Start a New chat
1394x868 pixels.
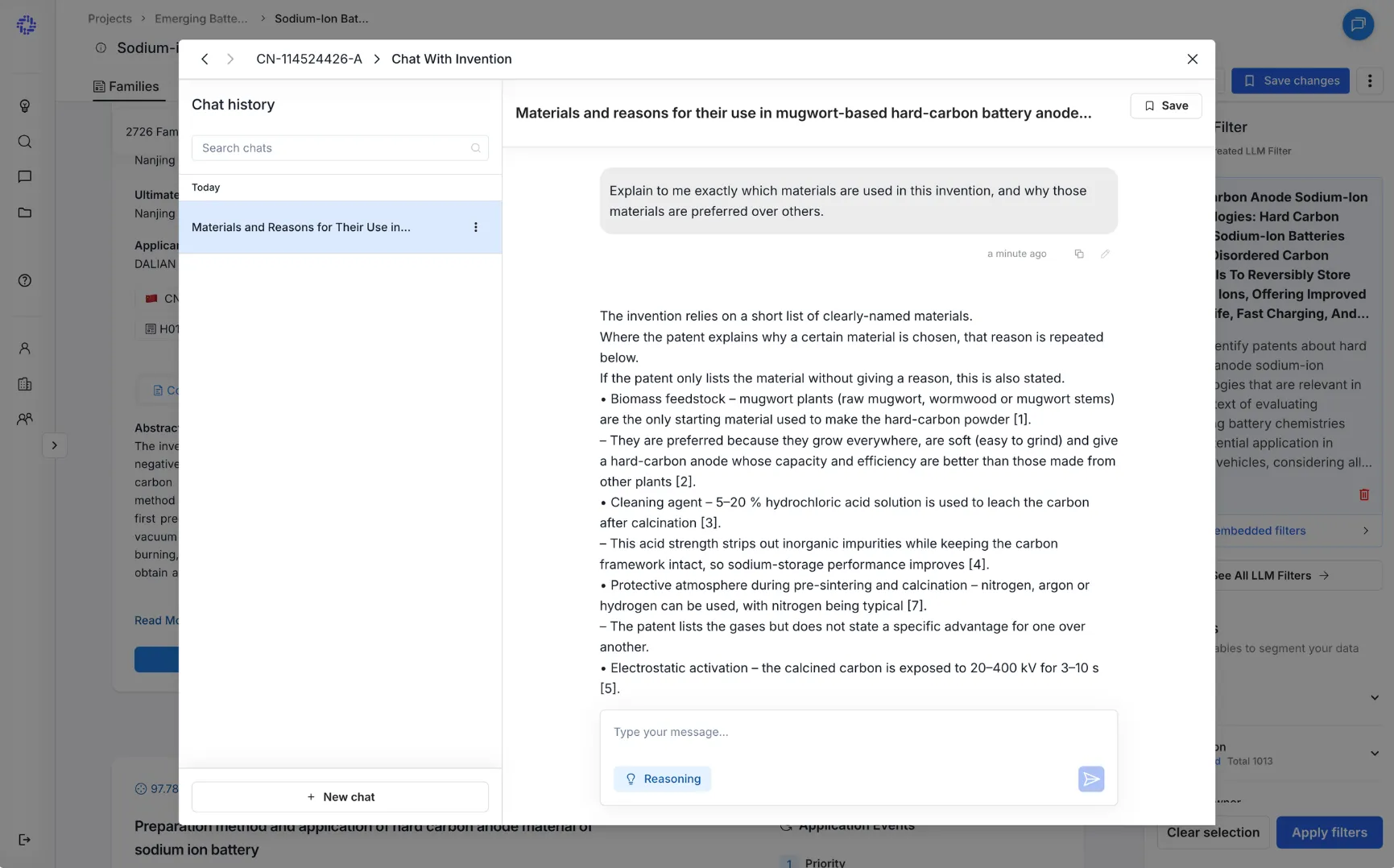click(x=340, y=797)
